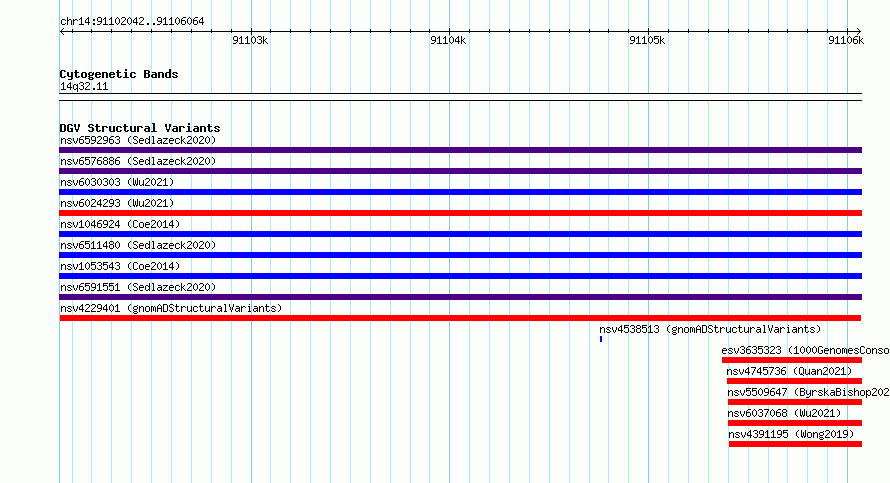
Task: Click the blue bar under nsv6030303
Action: (x=460, y=192)
